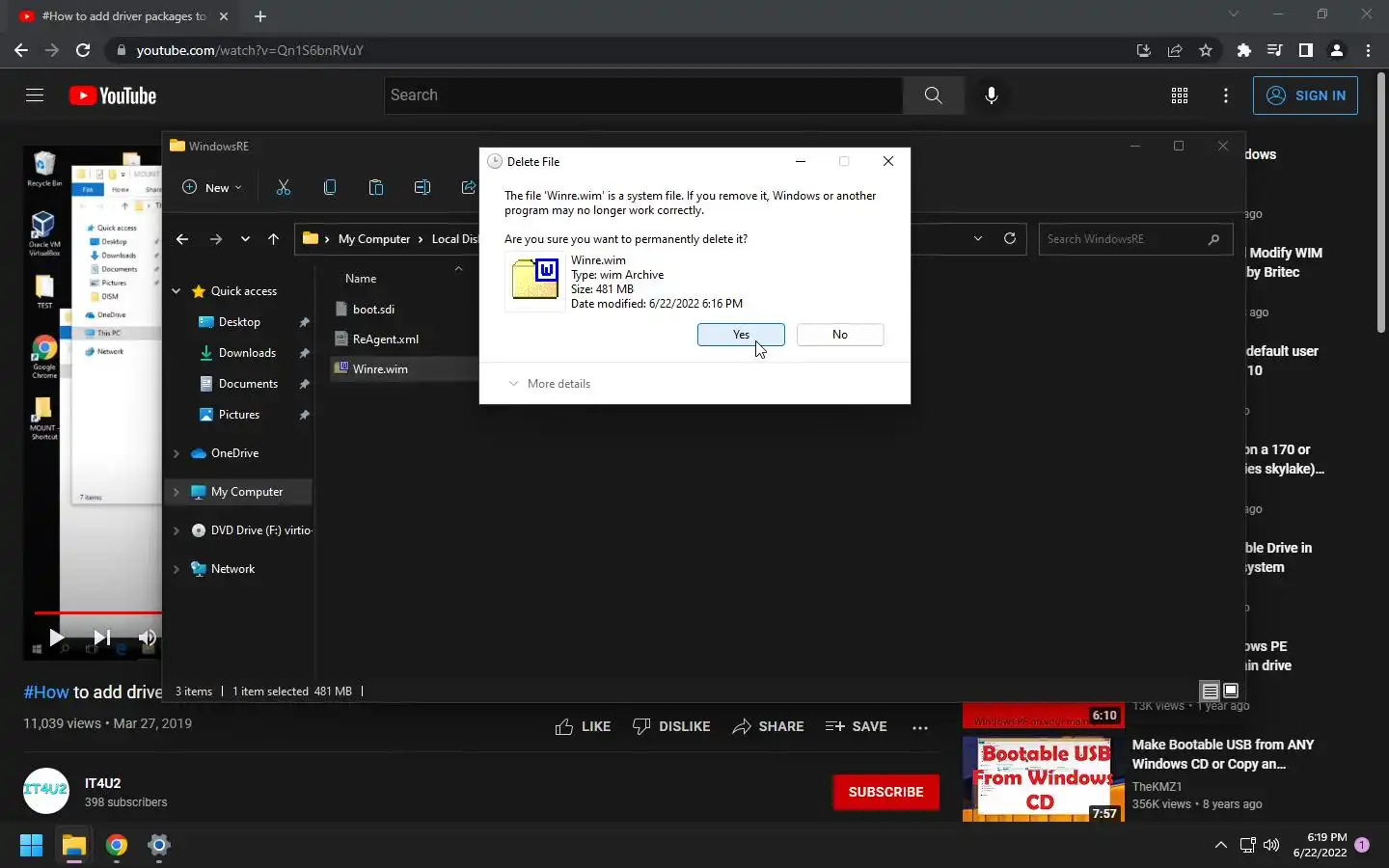1389x868 pixels.
Task: Go up one folder level in Explorer
Action: point(274,239)
